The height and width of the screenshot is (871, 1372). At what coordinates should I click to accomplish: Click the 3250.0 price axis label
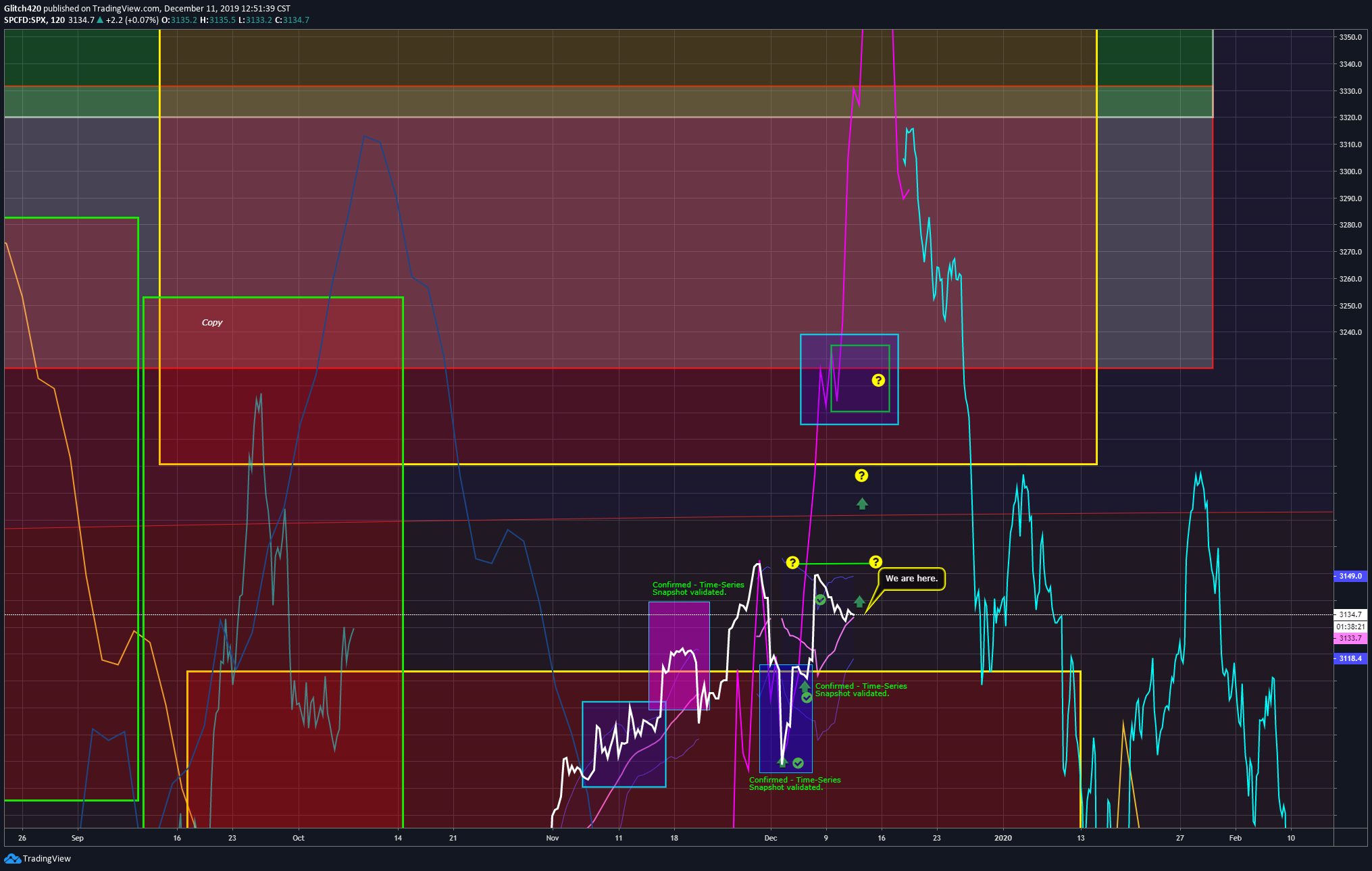point(1351,306)
